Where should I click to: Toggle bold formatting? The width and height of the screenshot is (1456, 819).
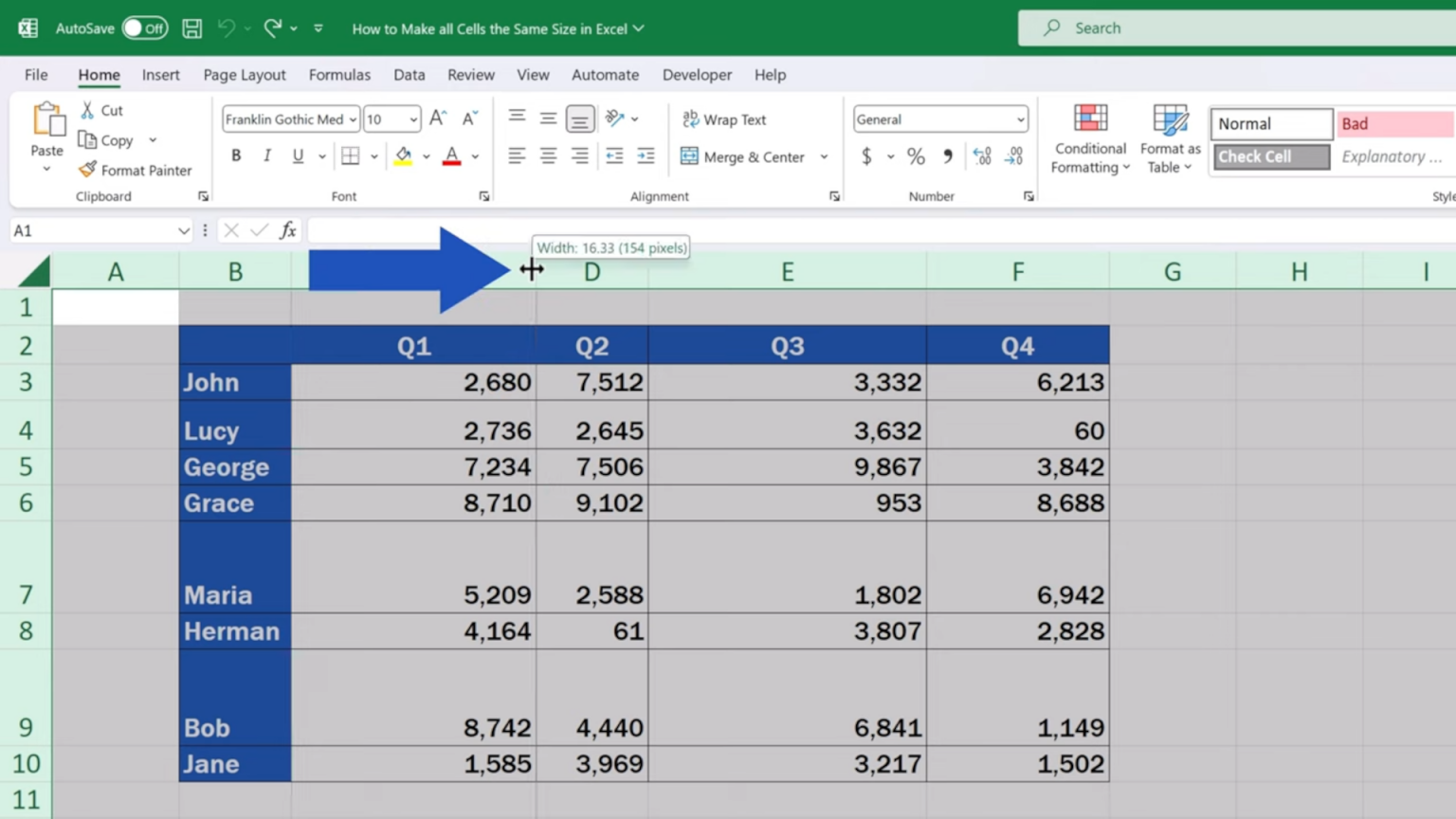235,155
